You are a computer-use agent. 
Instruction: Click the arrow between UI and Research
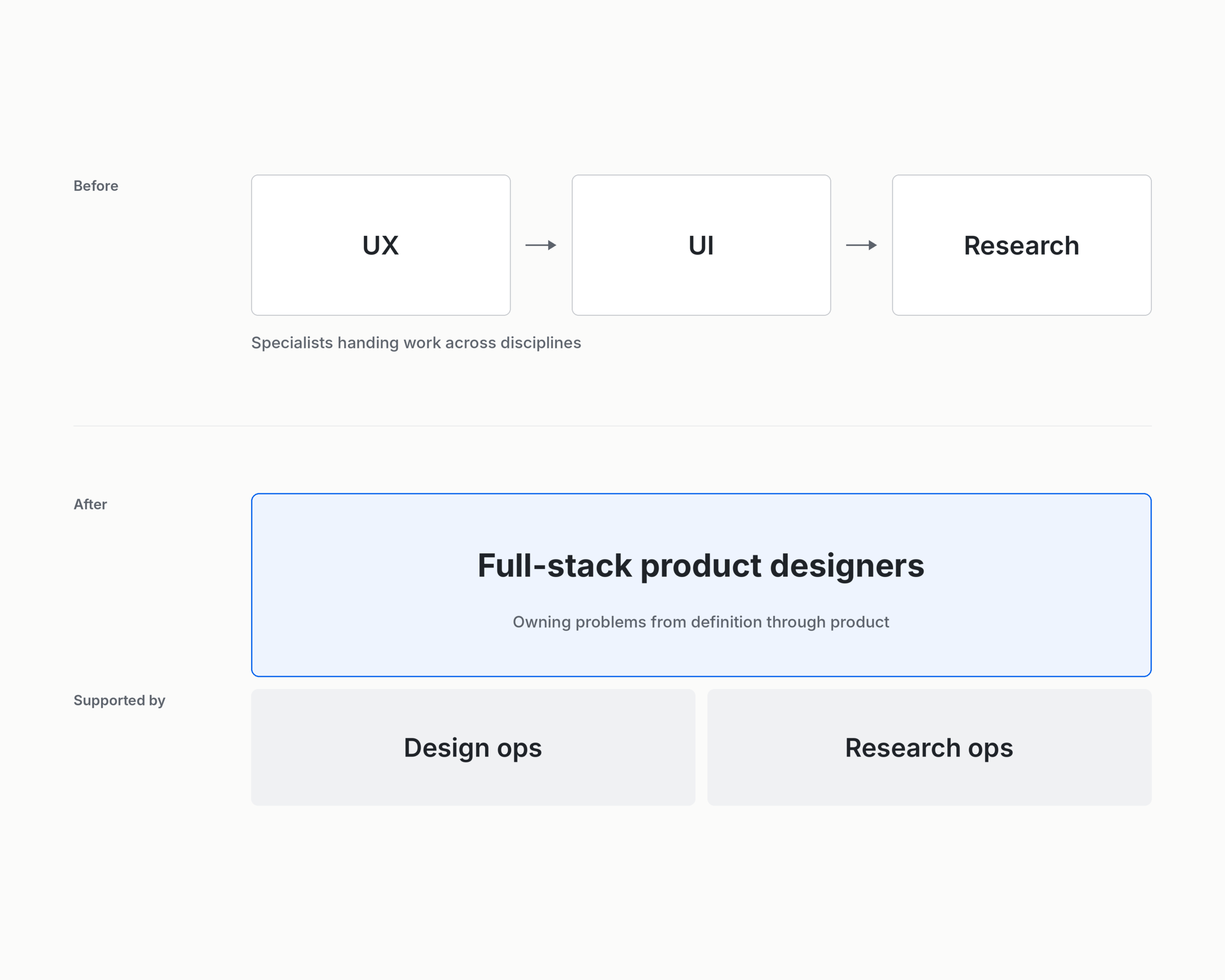(861, 245)
